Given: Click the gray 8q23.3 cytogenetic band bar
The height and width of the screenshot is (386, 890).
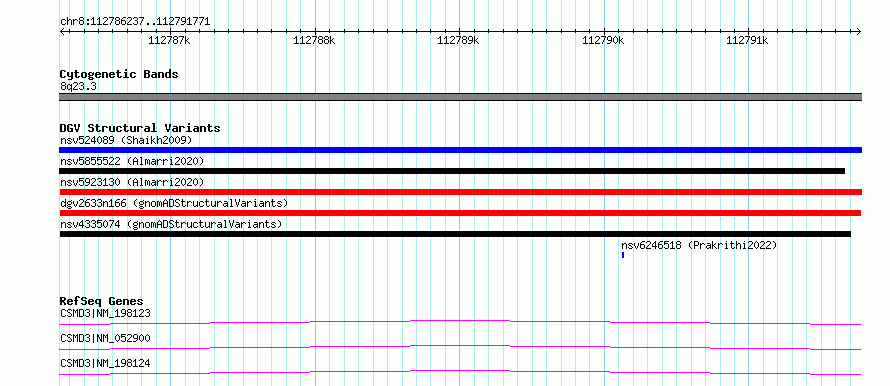Looking at the screenshot, I should pyautogui.click(x=460, y=97).
